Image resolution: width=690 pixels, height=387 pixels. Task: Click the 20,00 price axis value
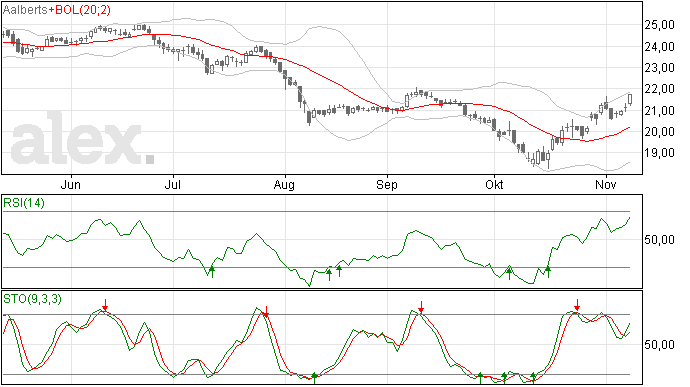(x=659, y=132)
